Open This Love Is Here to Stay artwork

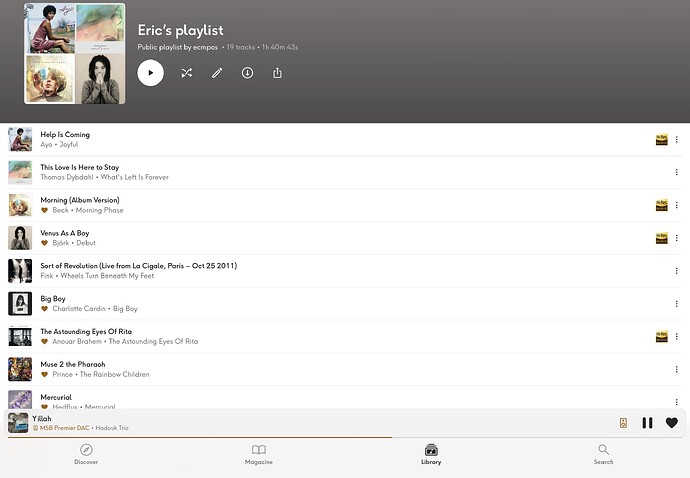20,172
